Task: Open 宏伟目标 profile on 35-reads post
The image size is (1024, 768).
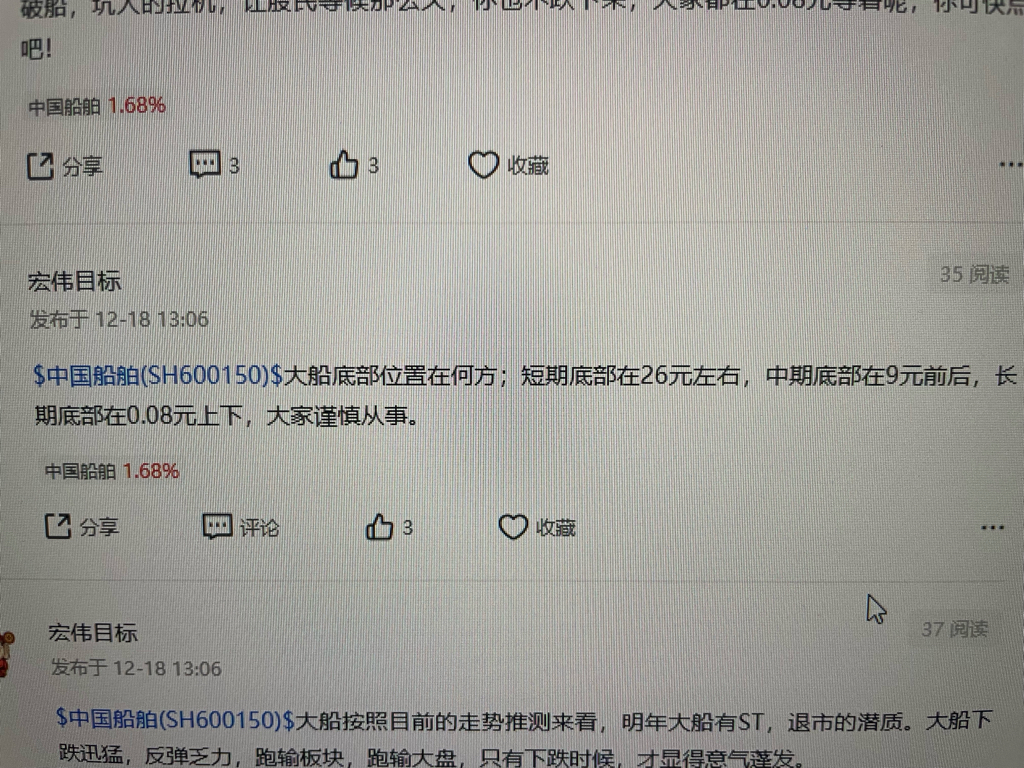Action: point(74,281)
